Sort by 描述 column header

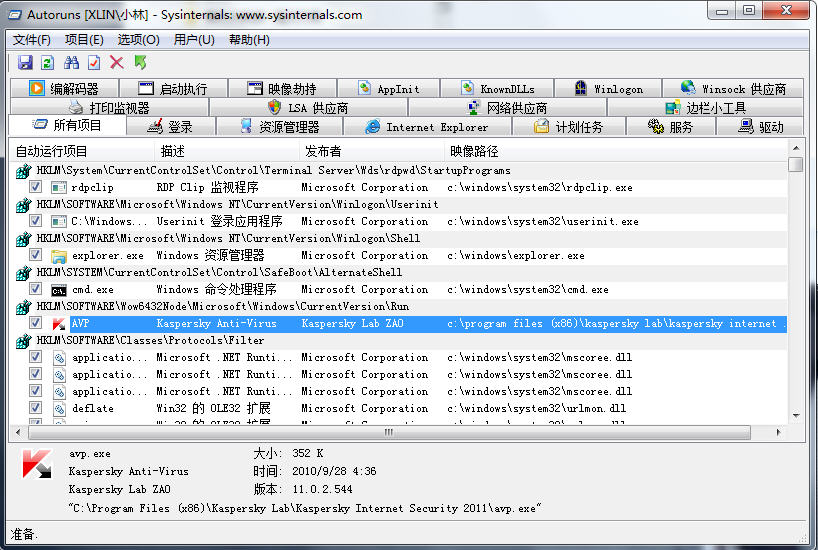(x=227, y=151)
